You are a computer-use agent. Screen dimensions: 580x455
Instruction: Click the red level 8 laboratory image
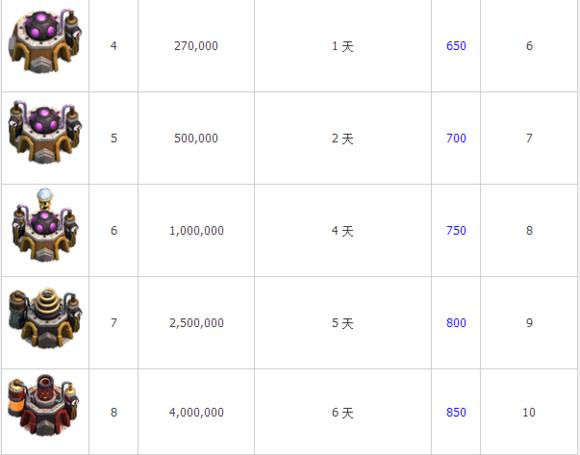click(44, 405)
